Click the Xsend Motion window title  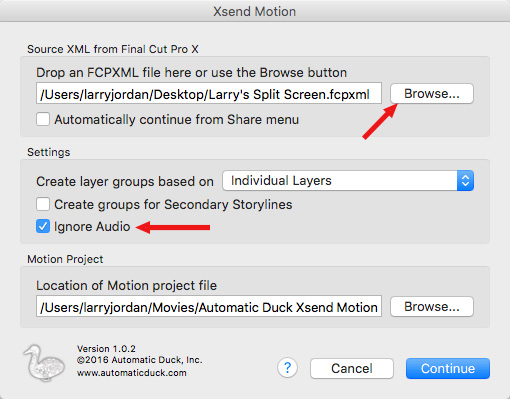tap(255, 11)
